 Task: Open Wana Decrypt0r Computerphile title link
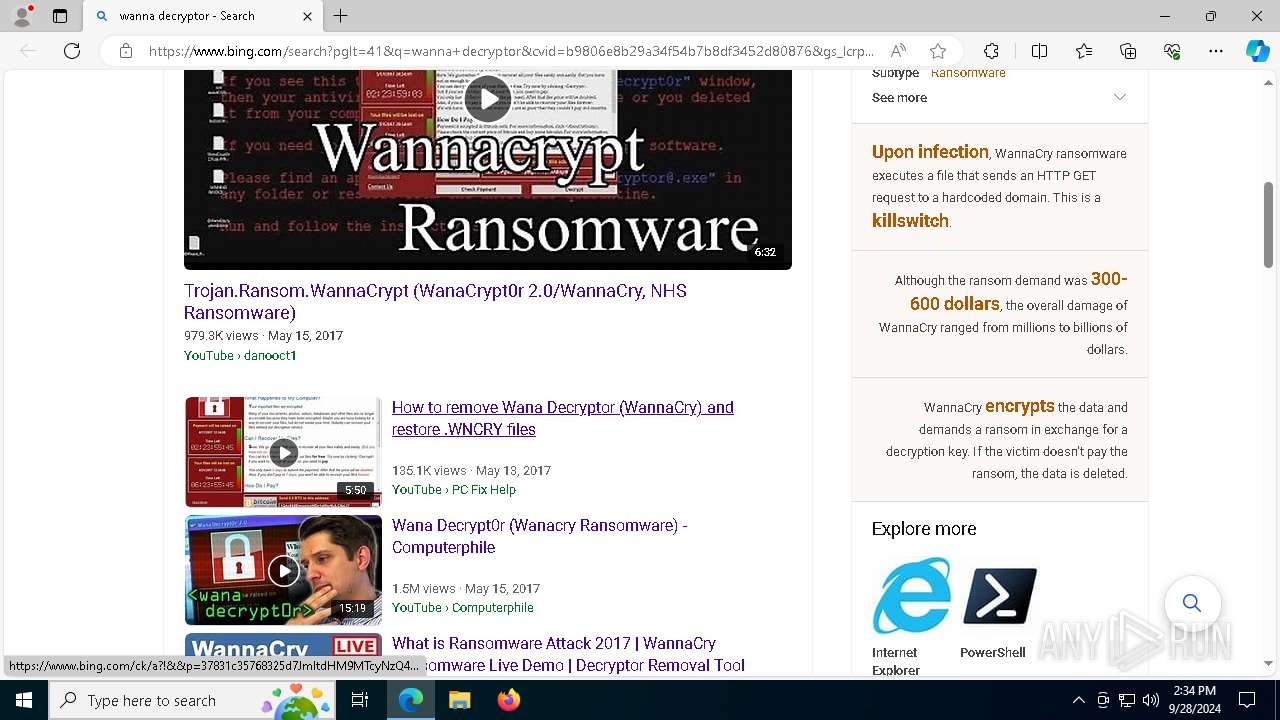(x=540, y=536)
